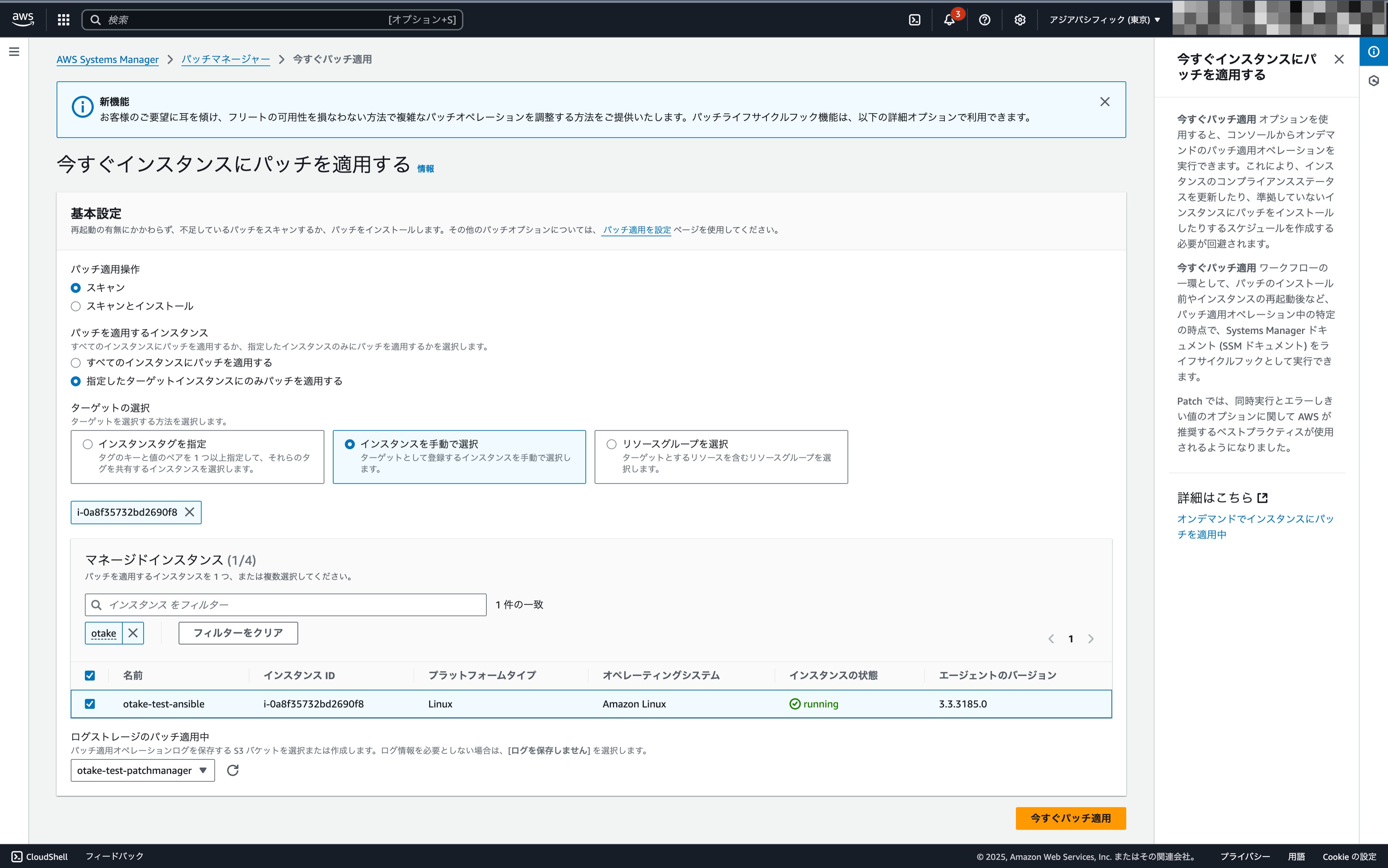Open the アジアパシフィック (東京) region dropdown
Image resolution: width=1388 pixels, height=868 pixels.
pos(1104,20)
